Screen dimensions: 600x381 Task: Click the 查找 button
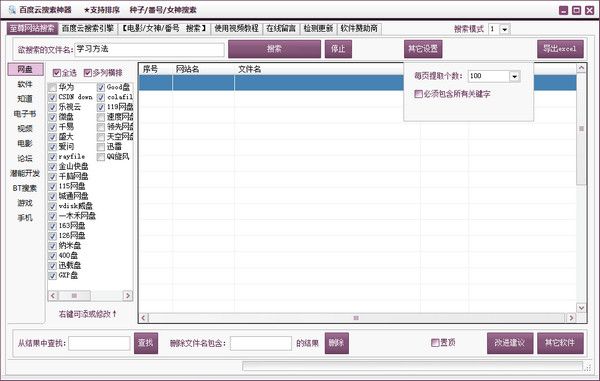[145, 343]
